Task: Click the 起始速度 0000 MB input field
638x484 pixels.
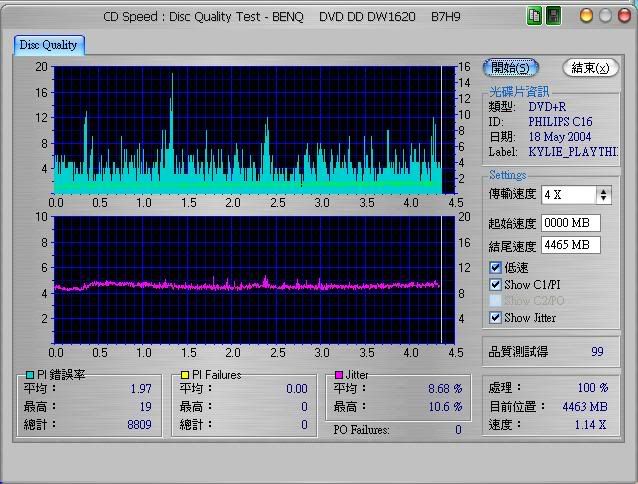Action: pos(571,223)
